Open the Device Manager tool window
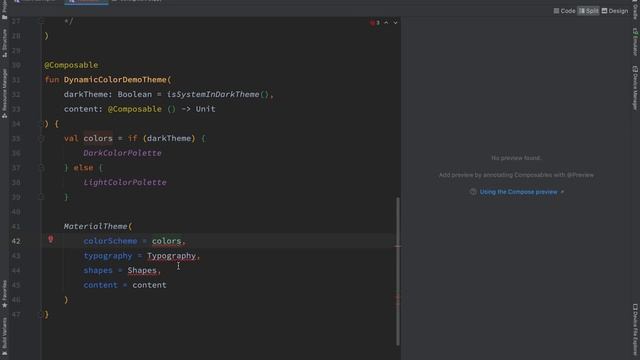Viewport: 640px width, 360px height. [x=635, y=87]
